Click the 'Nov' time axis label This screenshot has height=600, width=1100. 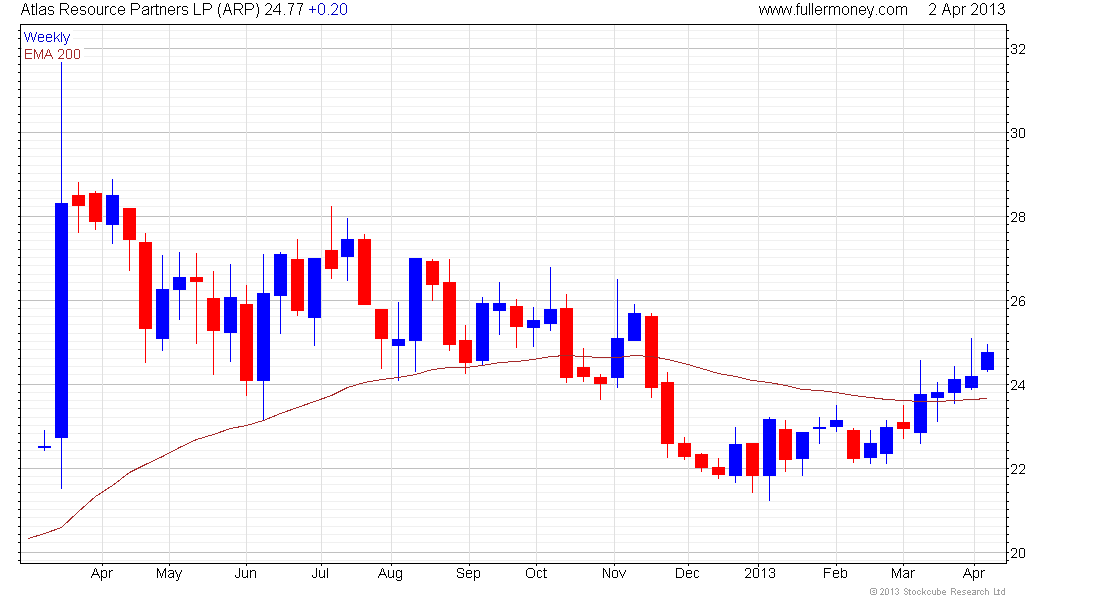tap(614, 573)
